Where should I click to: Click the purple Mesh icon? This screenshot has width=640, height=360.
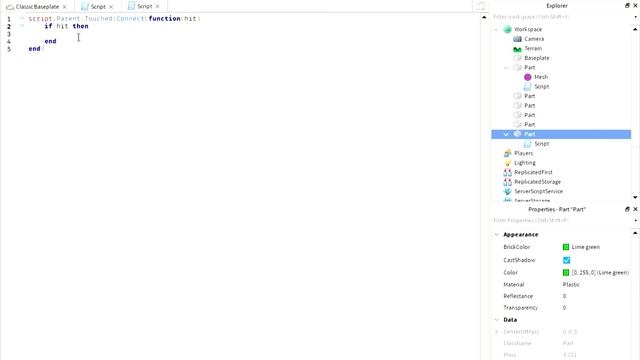coord(527,77)
